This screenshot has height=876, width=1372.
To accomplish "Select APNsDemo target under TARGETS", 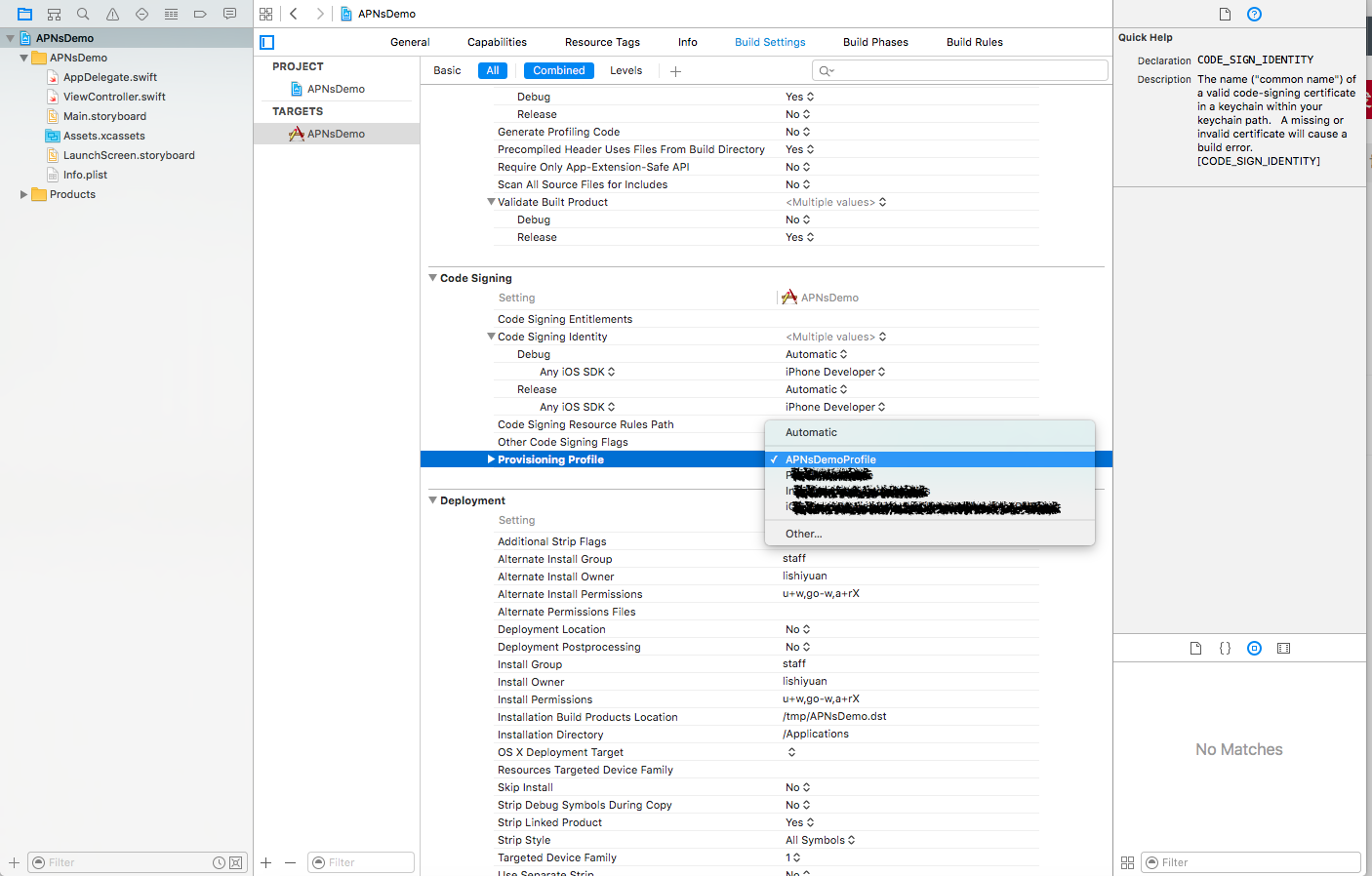I will 337,134.
